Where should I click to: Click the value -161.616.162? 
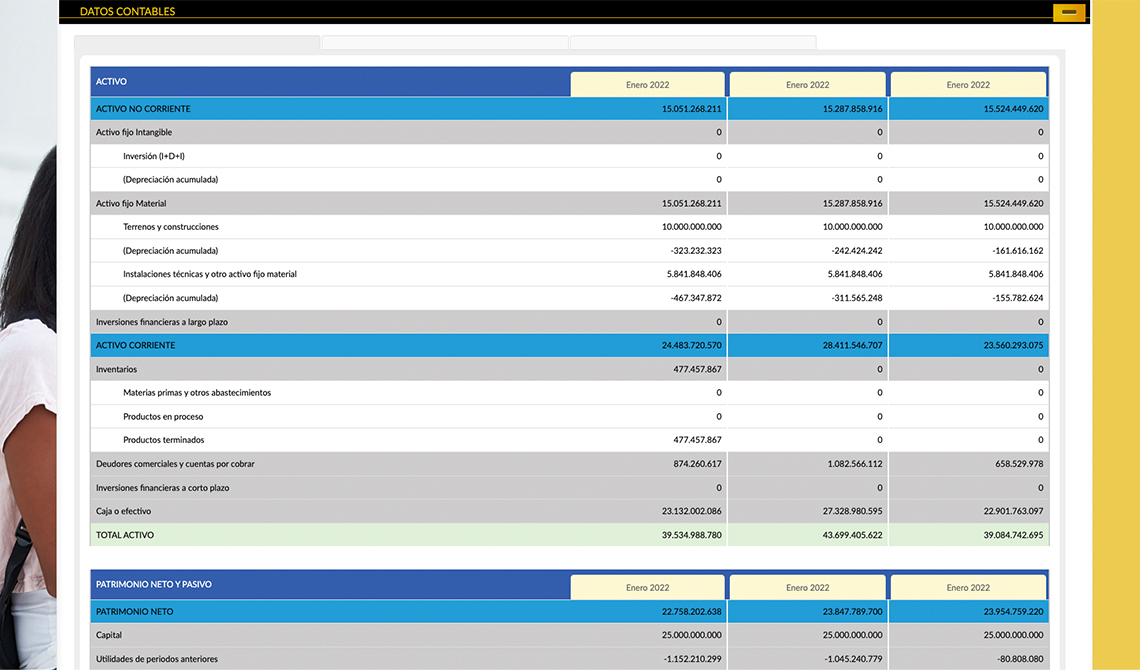(x=1017, y=251)
